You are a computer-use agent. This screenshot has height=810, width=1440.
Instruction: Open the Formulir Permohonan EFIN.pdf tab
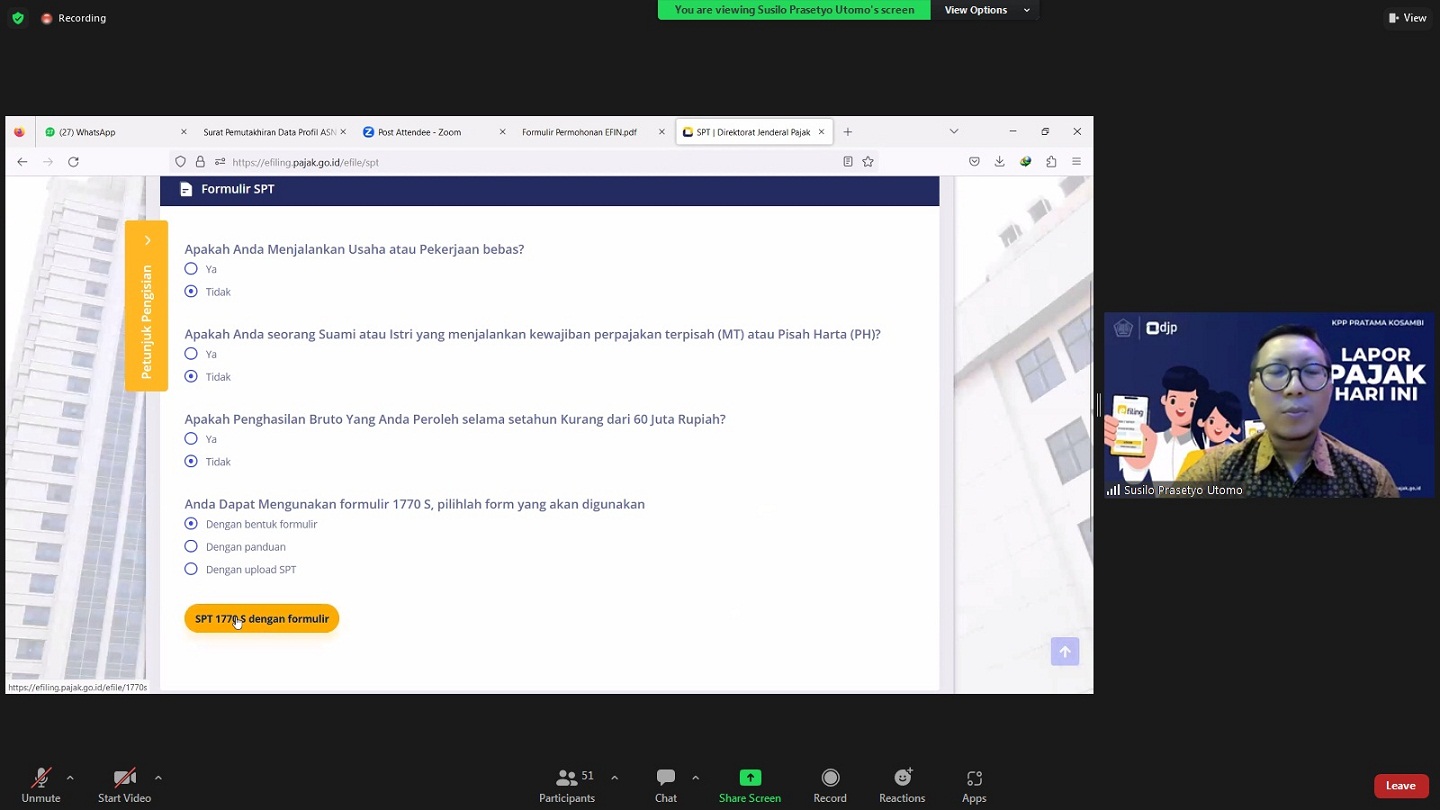tap(579, 132)
